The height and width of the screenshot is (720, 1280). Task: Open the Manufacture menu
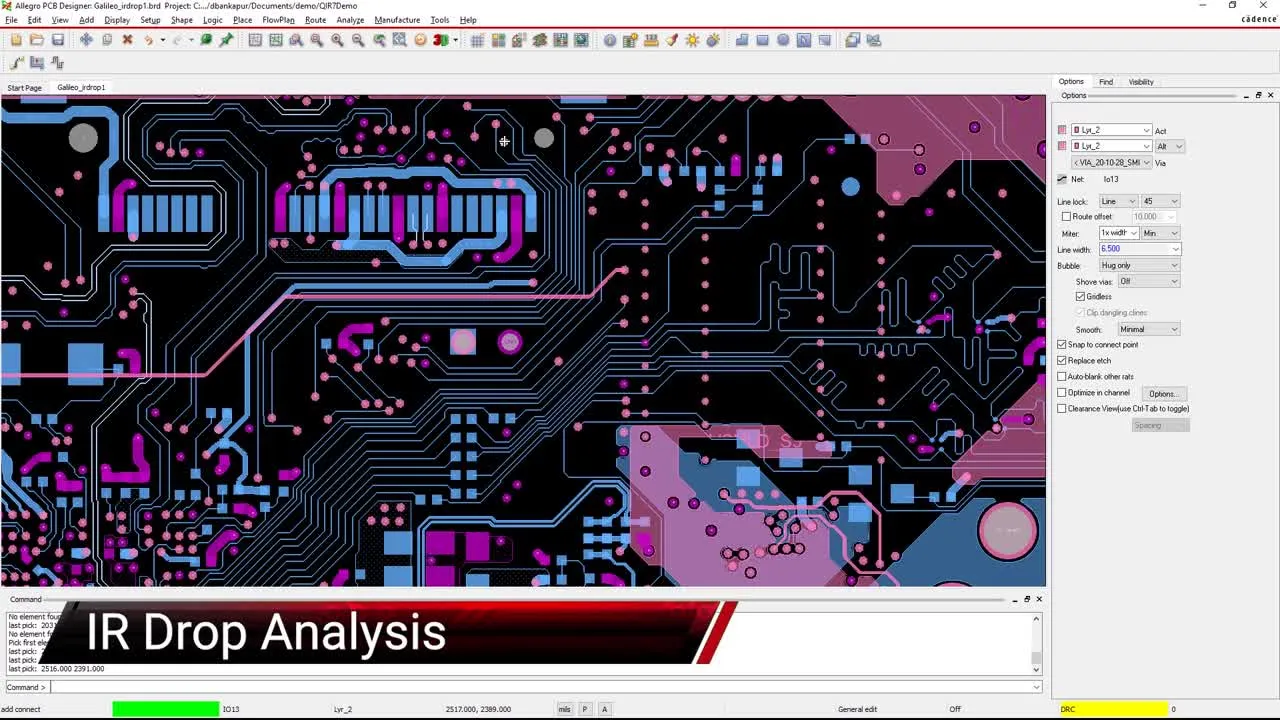(397, 20)
